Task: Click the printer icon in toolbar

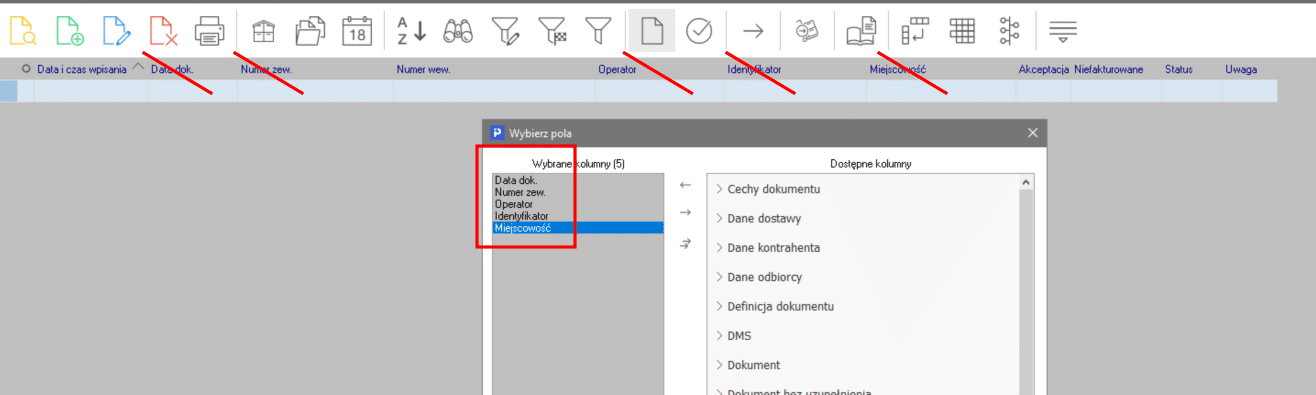Action: click(x=210, y=31)
